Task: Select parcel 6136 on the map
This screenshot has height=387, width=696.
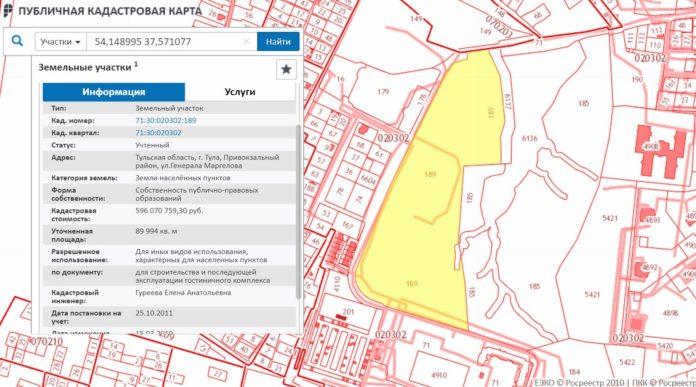Action: click(529, 138)
